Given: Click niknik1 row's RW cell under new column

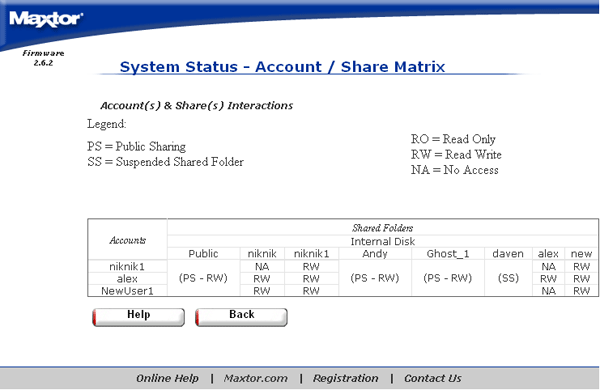Looking at the screenshot, I should (x=581, y=266).
